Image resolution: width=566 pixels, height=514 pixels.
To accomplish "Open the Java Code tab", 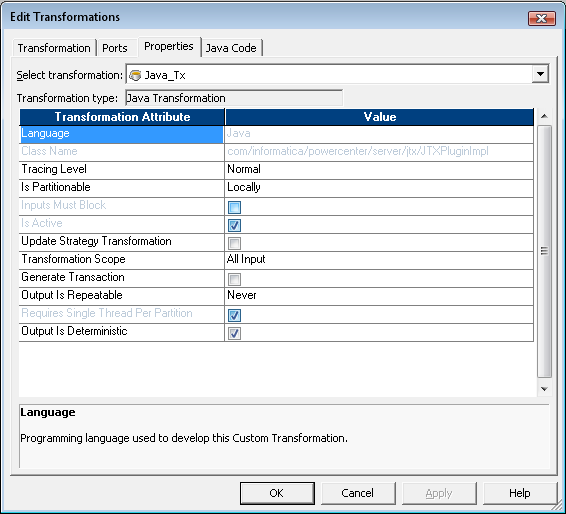I will pyautogui.click(x=231, y=48).
